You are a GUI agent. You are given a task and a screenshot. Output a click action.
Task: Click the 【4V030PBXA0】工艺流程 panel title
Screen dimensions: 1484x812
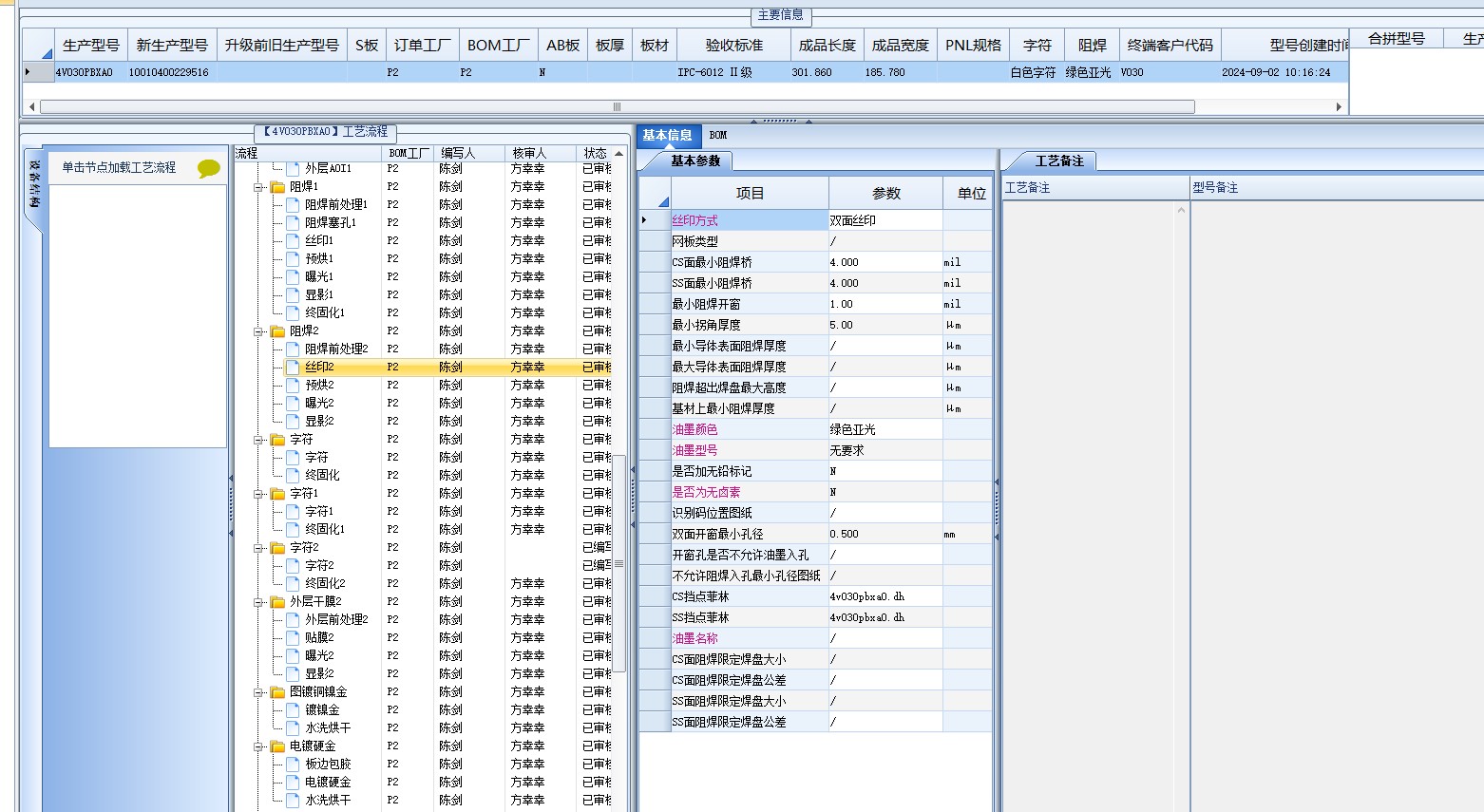click(326, 132)
